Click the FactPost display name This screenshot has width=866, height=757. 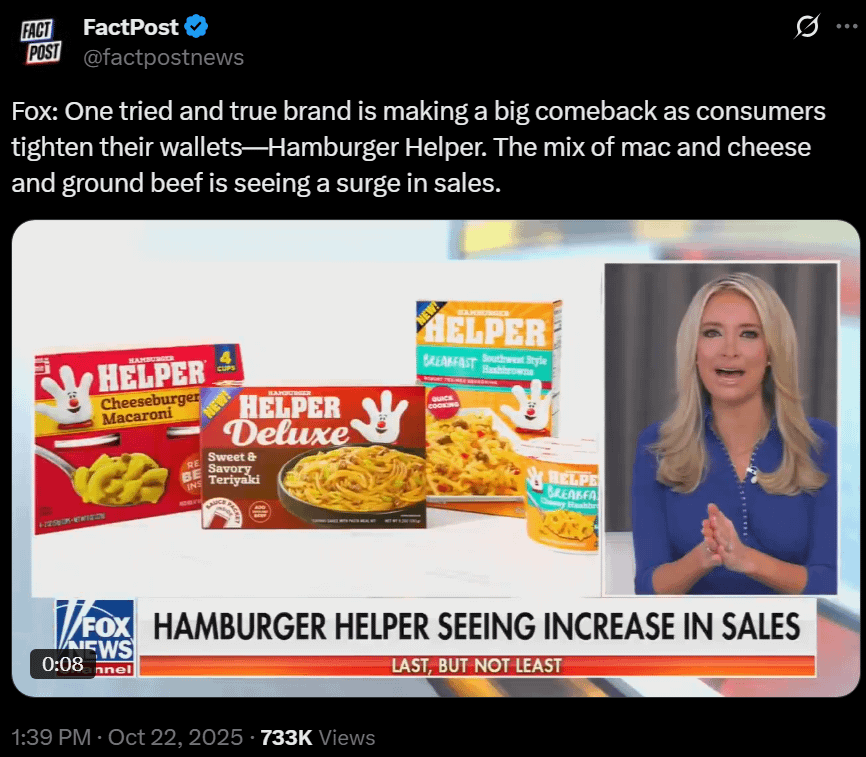click(x=131, y=27)
